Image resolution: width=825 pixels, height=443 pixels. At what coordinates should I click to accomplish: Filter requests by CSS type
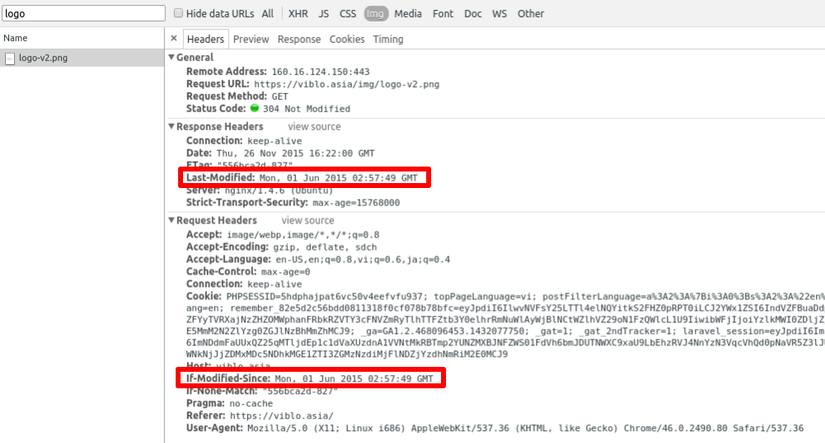348,14
